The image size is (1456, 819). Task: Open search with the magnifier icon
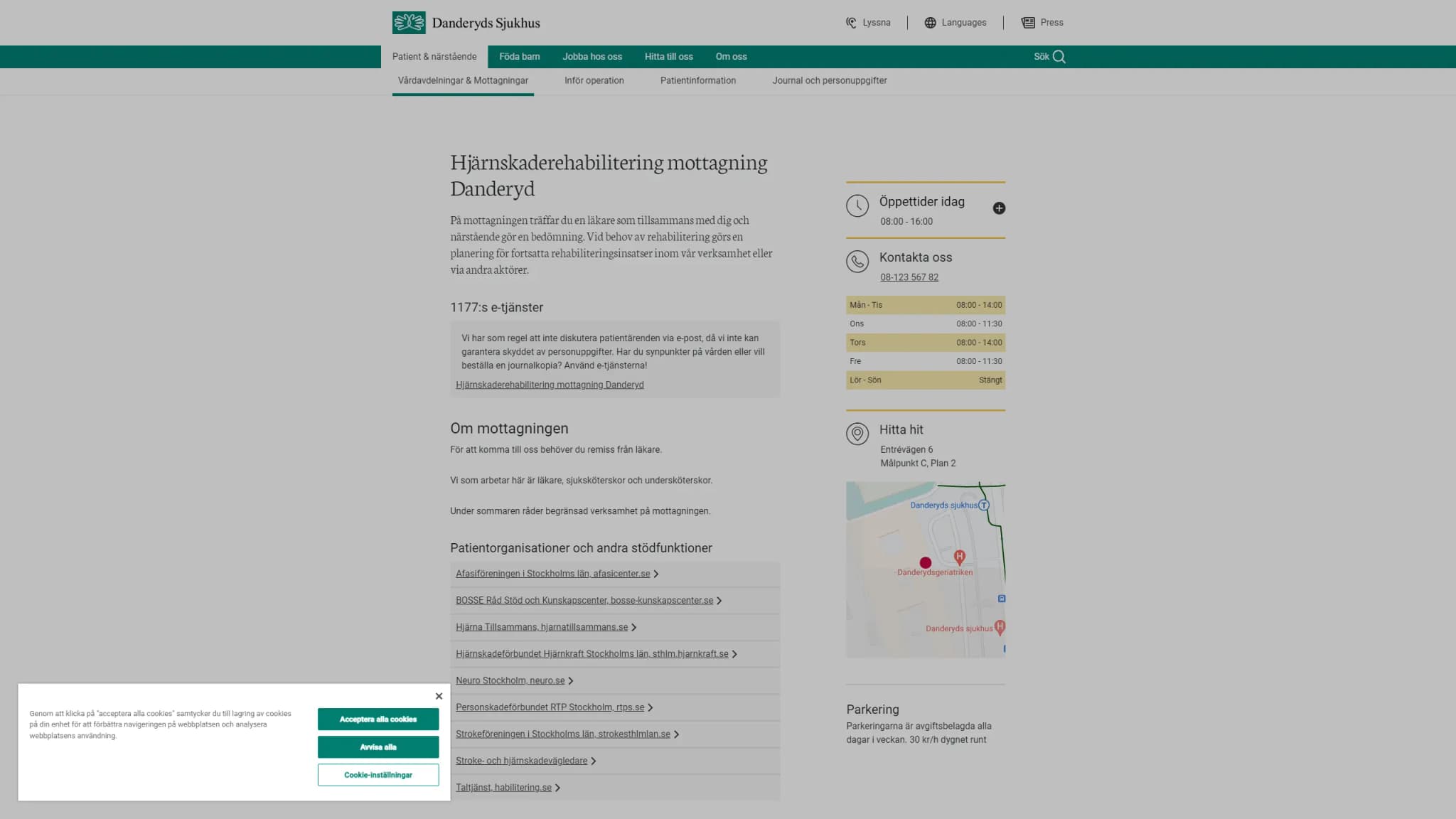point(1059,57)
